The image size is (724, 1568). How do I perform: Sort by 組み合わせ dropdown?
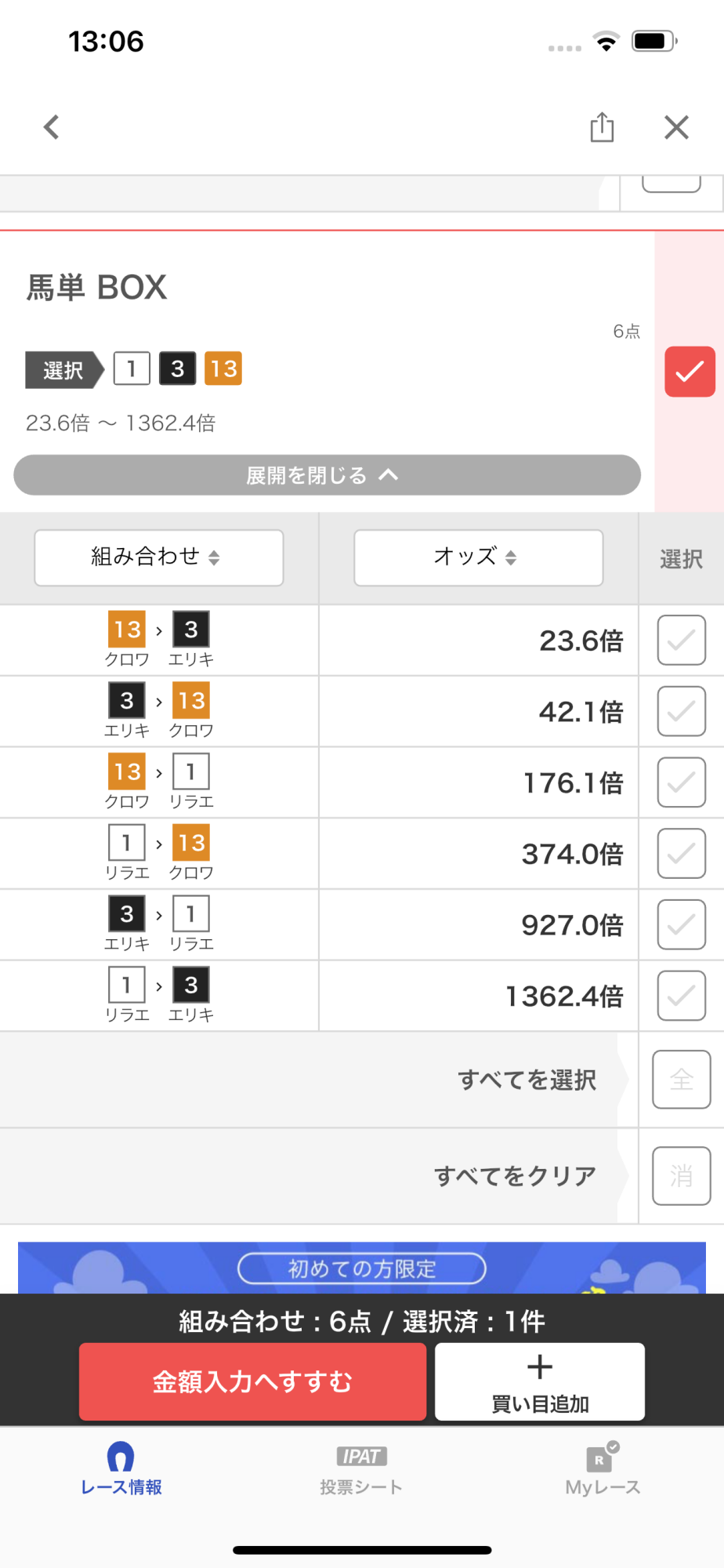tap(159, 557)
